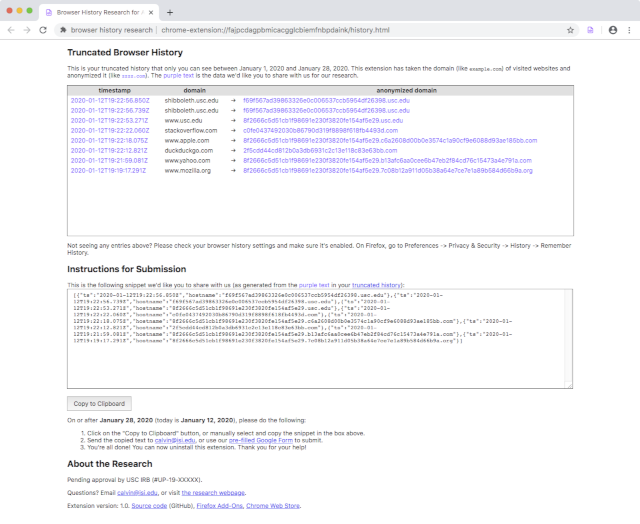
Task: Select the Browser History Research tab
Action: (x=100, y=12)
